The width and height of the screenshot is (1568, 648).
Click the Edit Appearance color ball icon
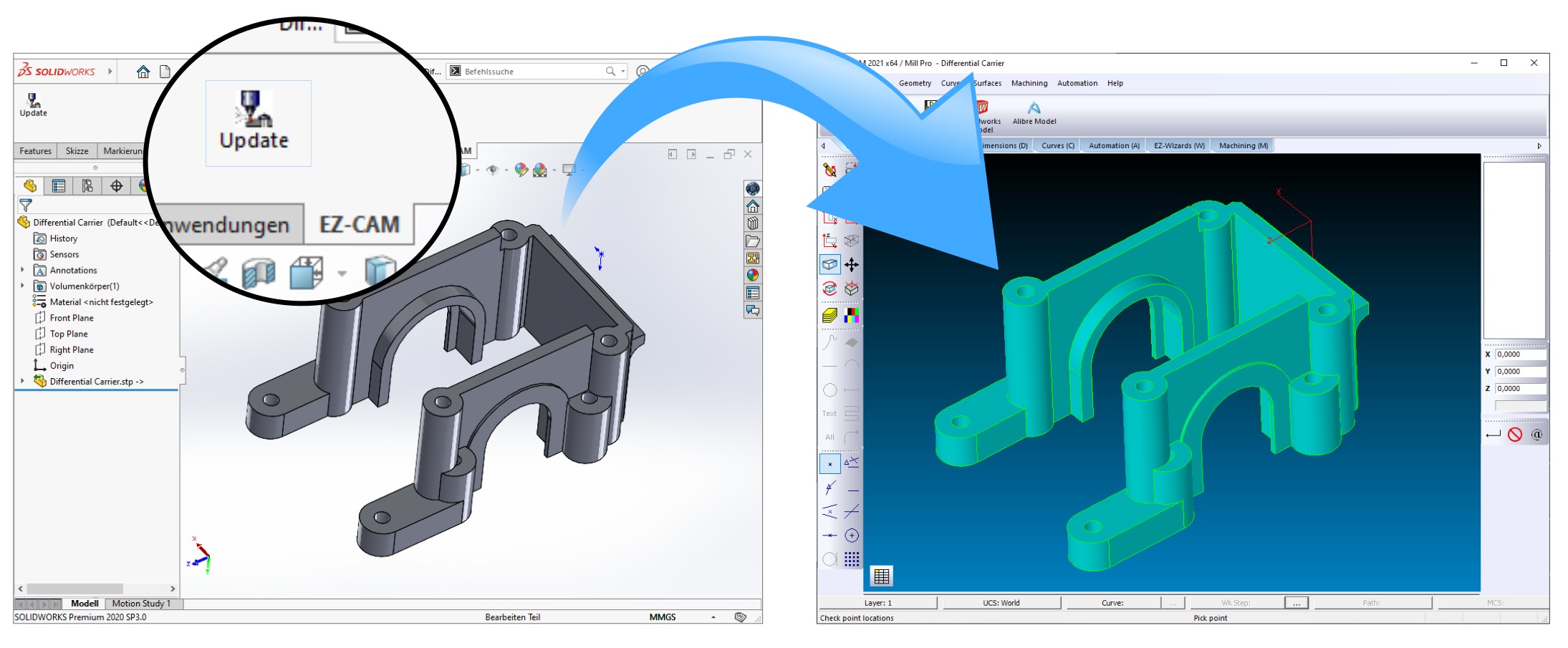coord(521,170)
